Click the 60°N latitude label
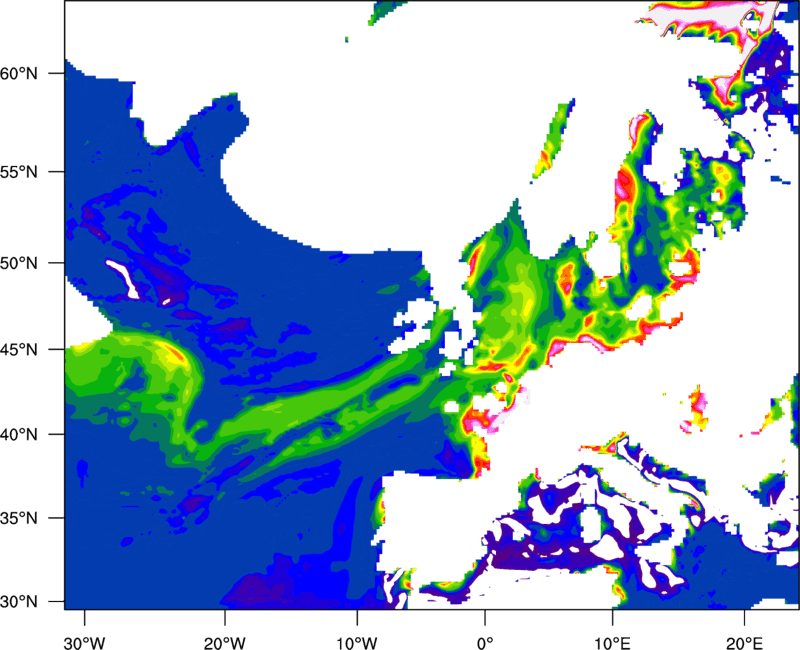The width and height of the screenshot is (800, 650). (x=19, y=73)
